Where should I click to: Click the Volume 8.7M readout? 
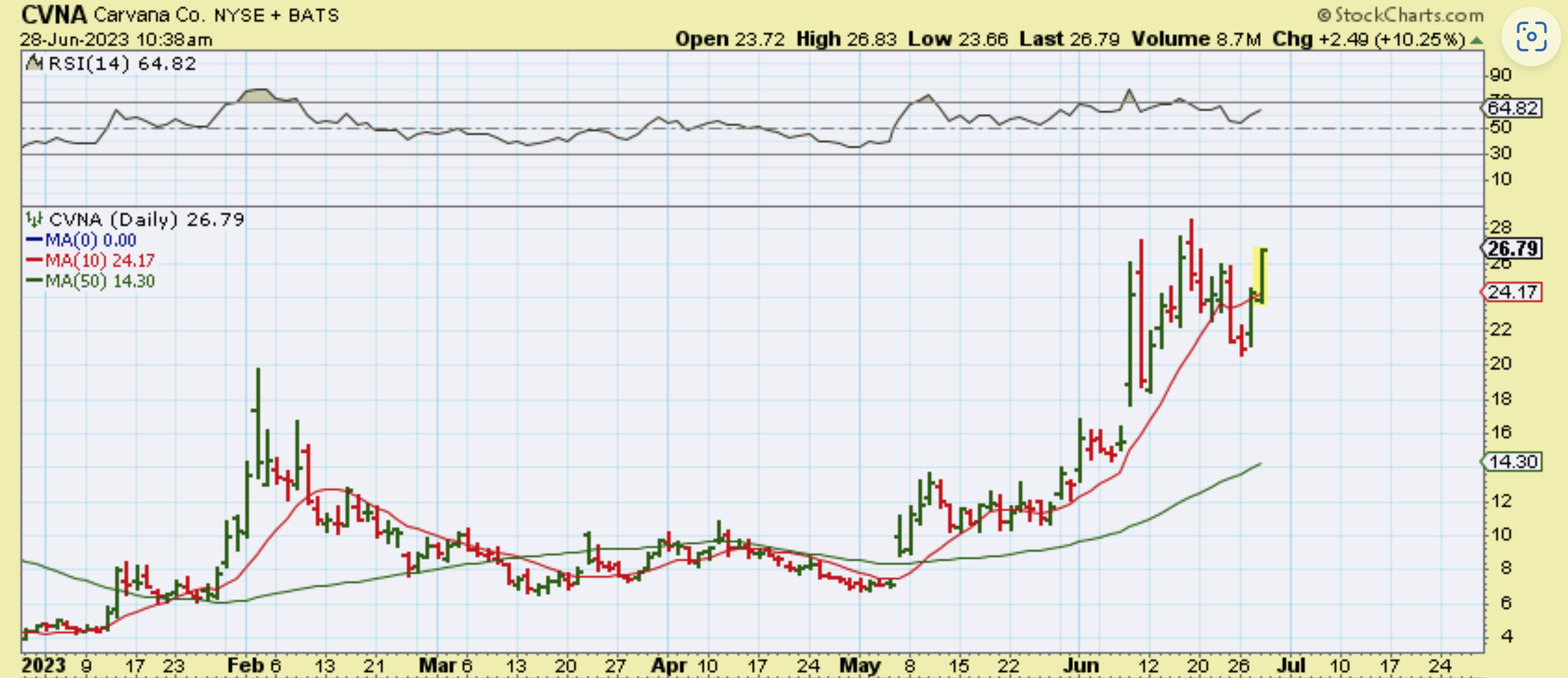tap(1195, 39)
